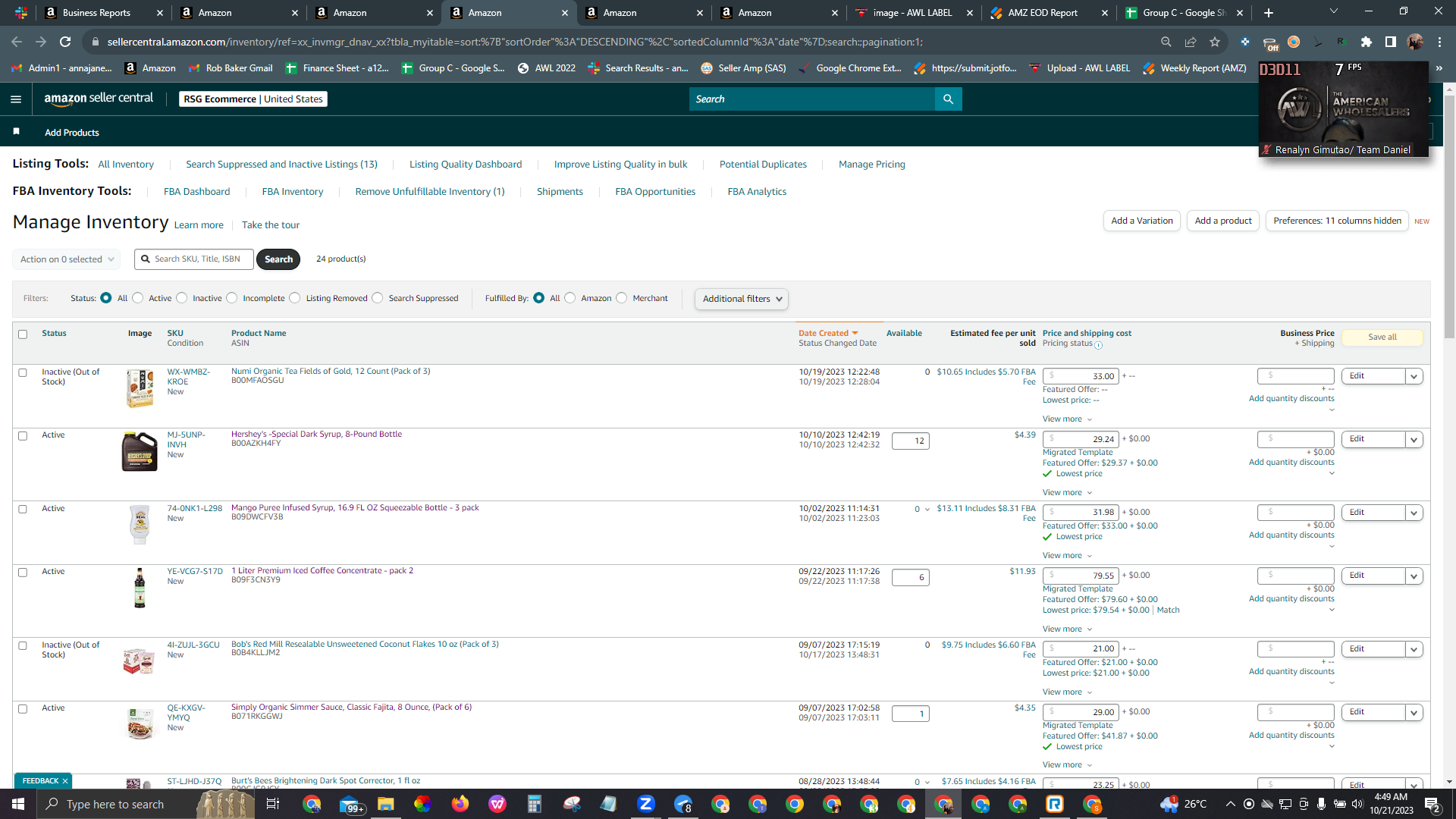Open the Chrome tab search dropdown

click(1333, 12)
